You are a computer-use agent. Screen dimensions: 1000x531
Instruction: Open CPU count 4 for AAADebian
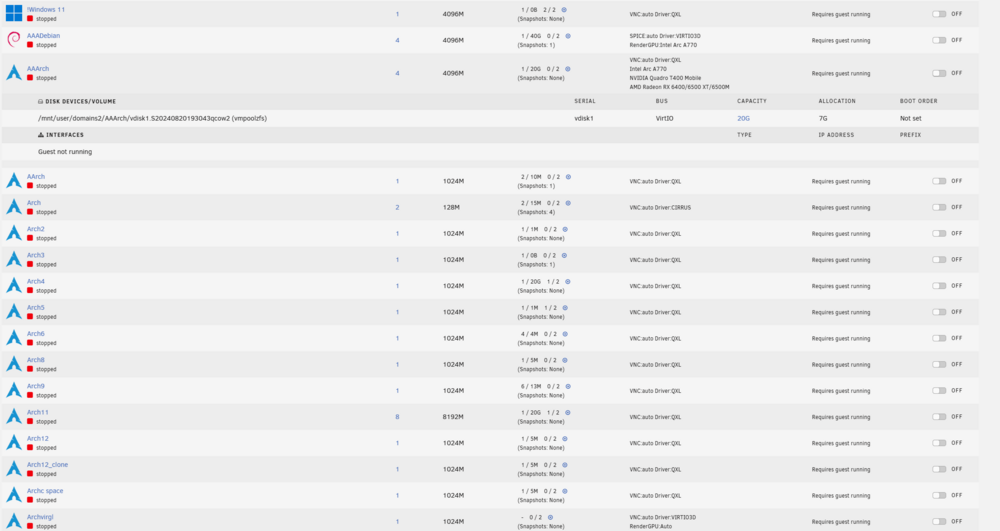click(x=397, y=40)
